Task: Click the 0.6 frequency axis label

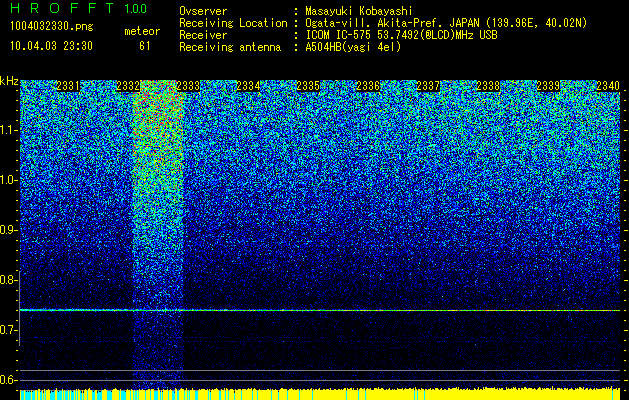Action: click(x=8, y=380)
